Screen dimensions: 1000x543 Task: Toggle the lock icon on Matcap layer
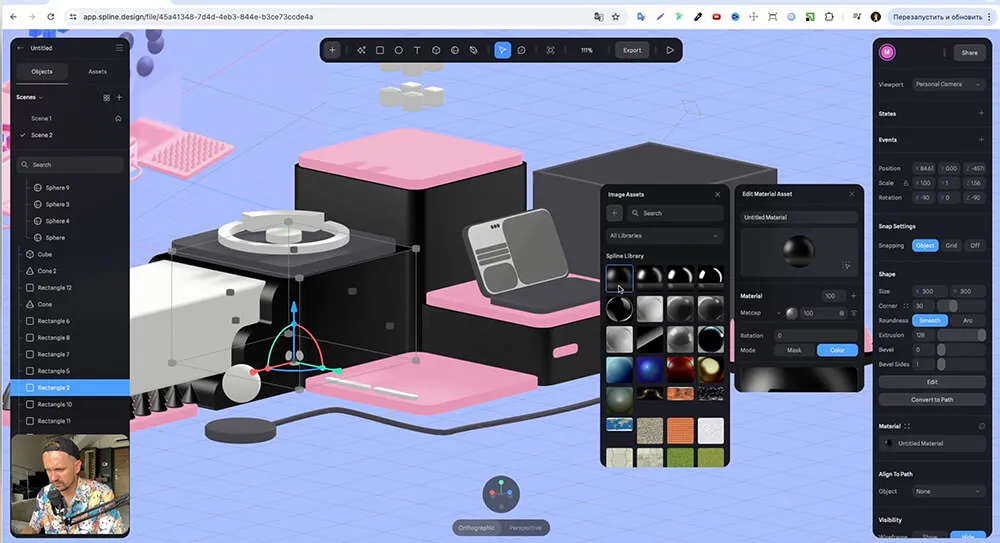tap(842, 313)
